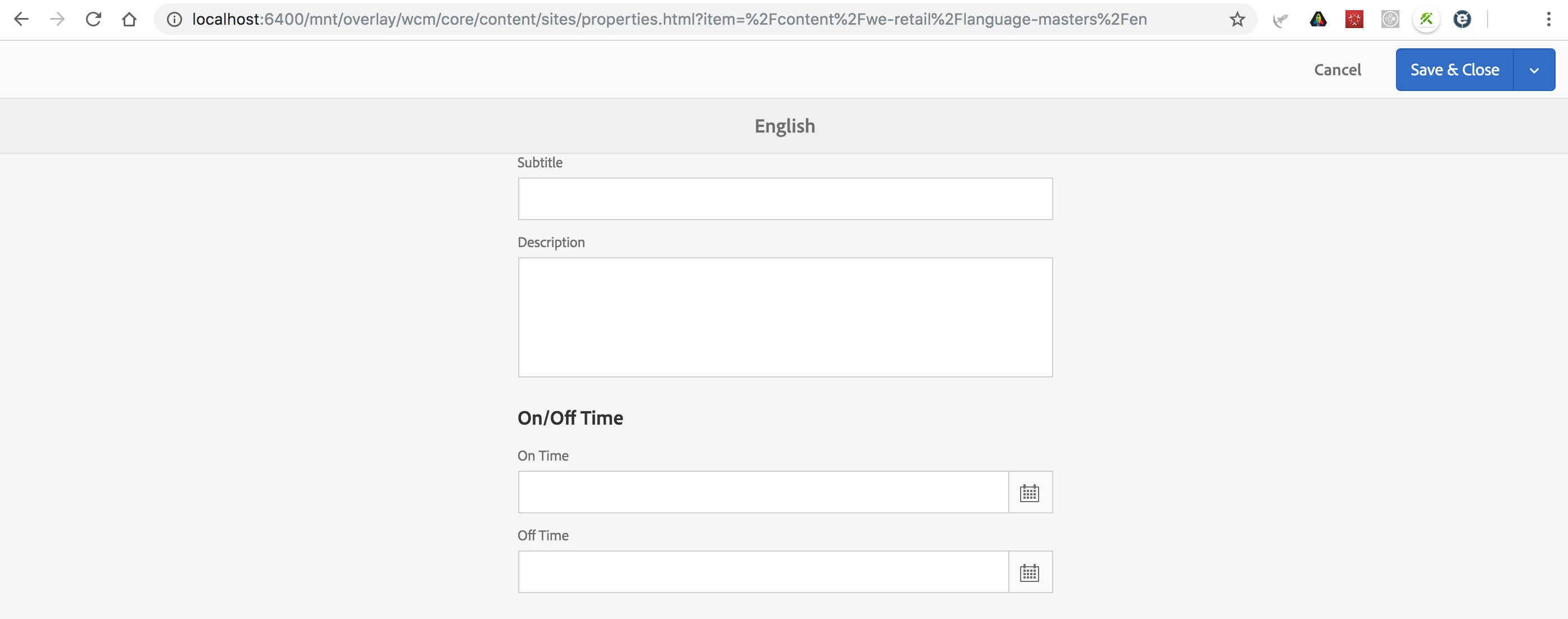The image size is (1568, 619).
Task: Open Chrome's three-dot menu
Action: pyautogui.click(x=1548, y=20)
